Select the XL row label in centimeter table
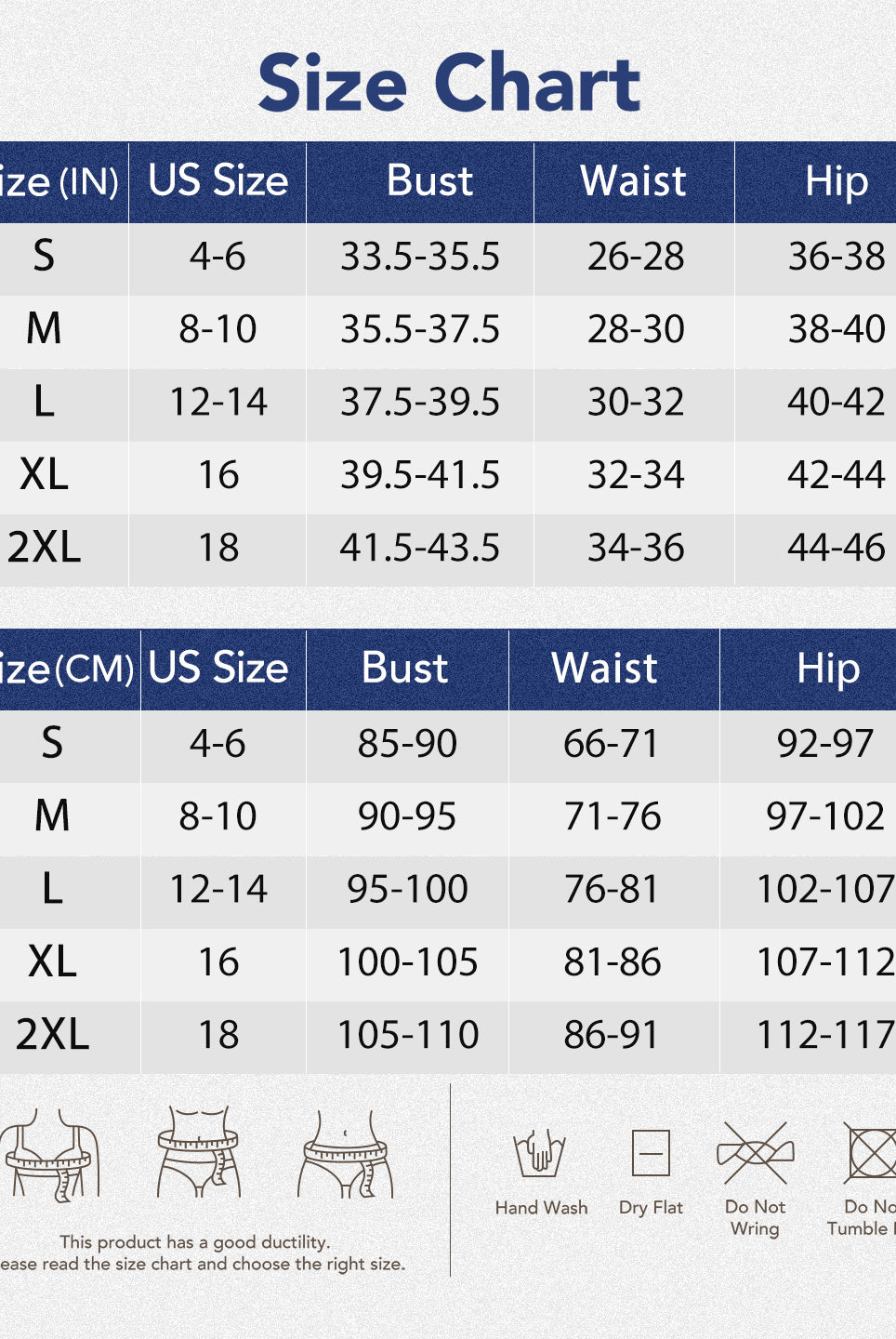The image size is (896, 1339). tap(52, 962)
